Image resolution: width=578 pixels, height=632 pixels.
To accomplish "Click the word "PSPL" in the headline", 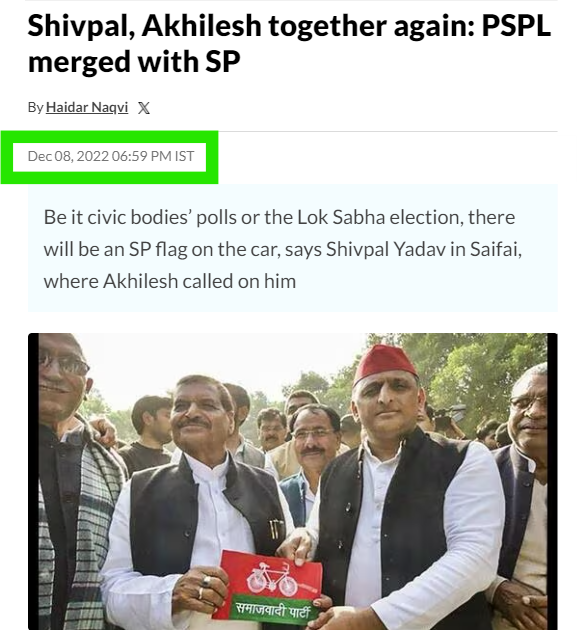I will click(x=516, y=25).
